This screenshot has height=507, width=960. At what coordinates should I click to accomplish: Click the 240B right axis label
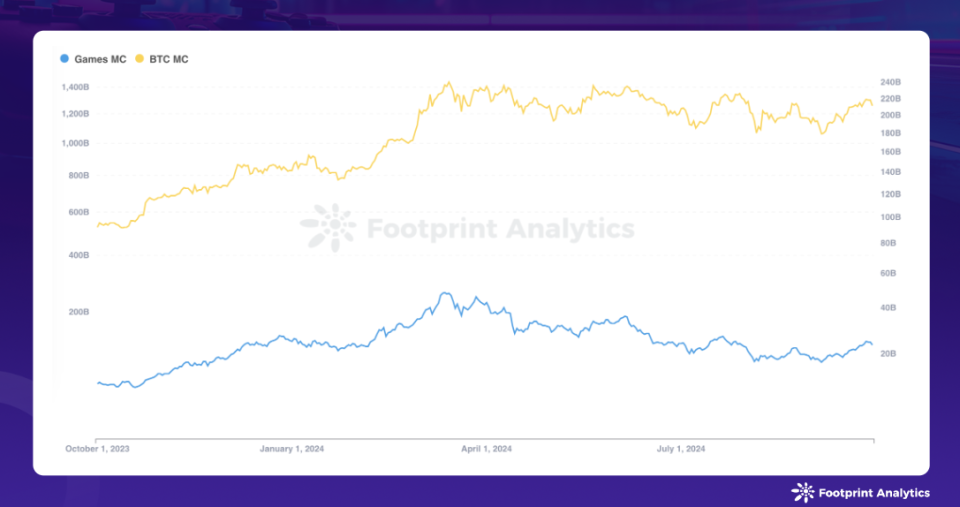(891, 82)
